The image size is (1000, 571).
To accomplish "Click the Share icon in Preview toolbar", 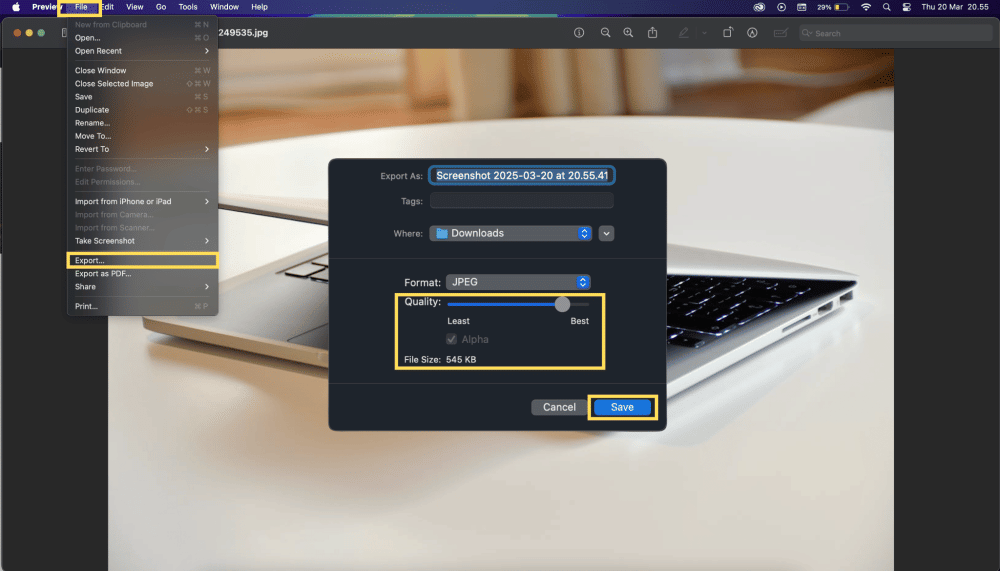I will [653, 33].
